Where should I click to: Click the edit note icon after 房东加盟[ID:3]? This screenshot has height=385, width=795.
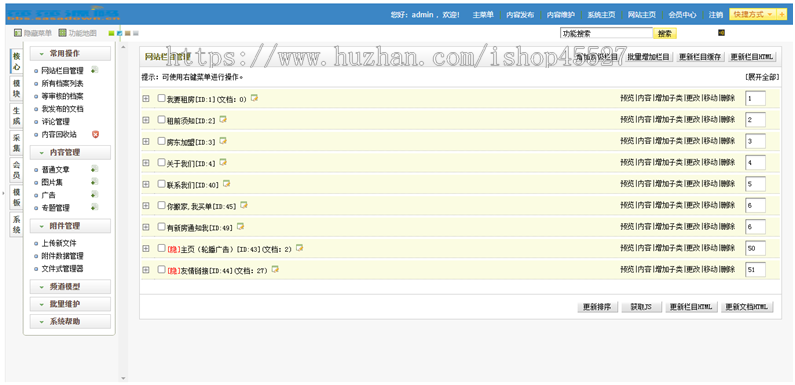point(223,141)
